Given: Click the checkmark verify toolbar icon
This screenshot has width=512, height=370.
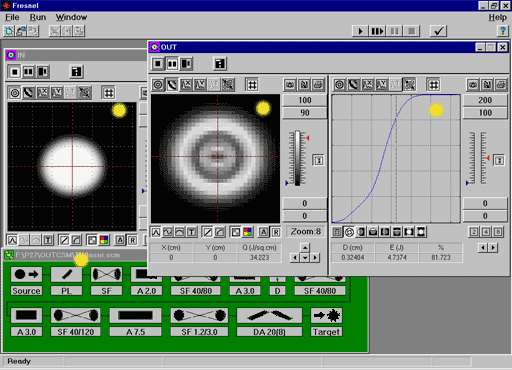Looking at the screenshot, I should coord(438,31).
